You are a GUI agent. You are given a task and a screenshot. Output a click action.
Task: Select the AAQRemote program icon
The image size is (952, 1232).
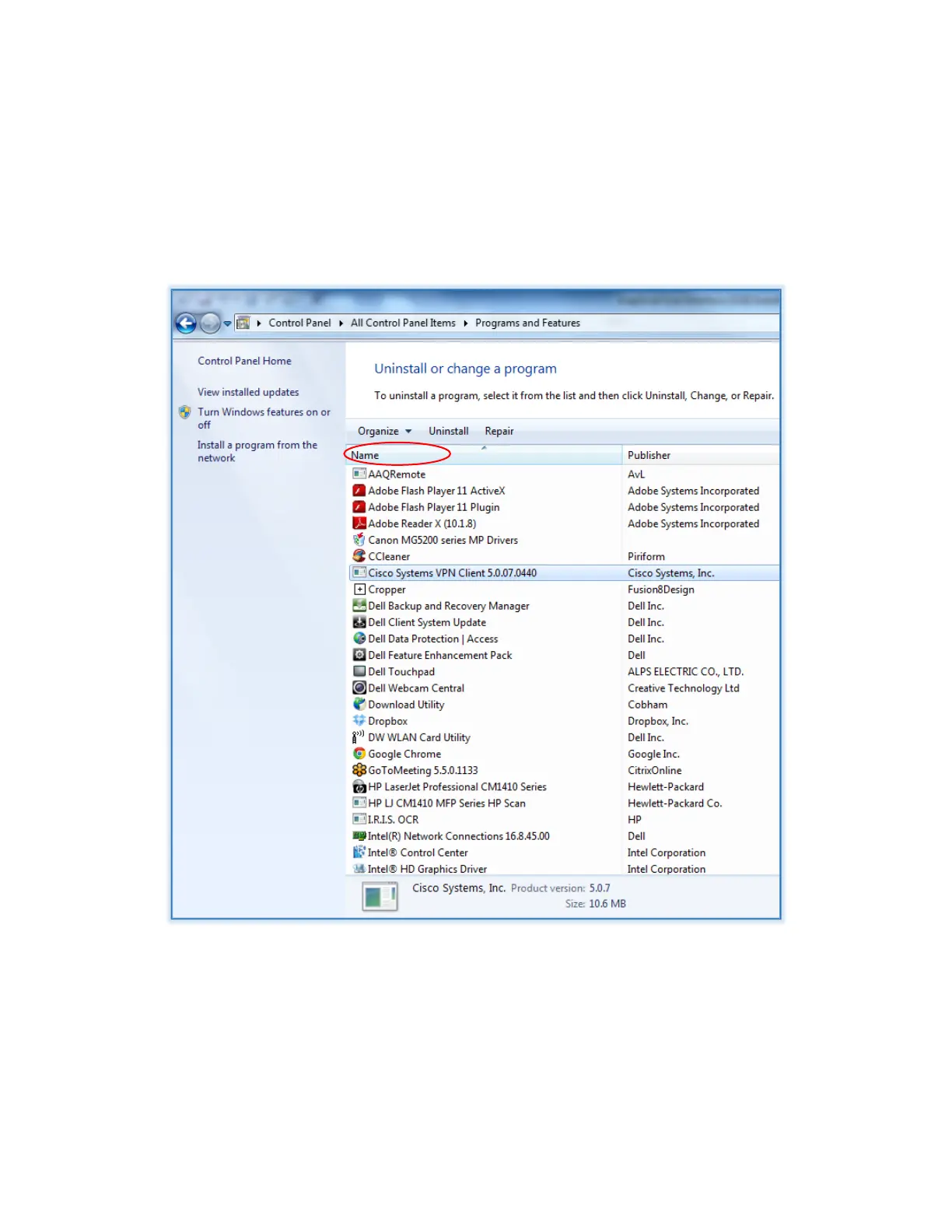click(359, 474)
